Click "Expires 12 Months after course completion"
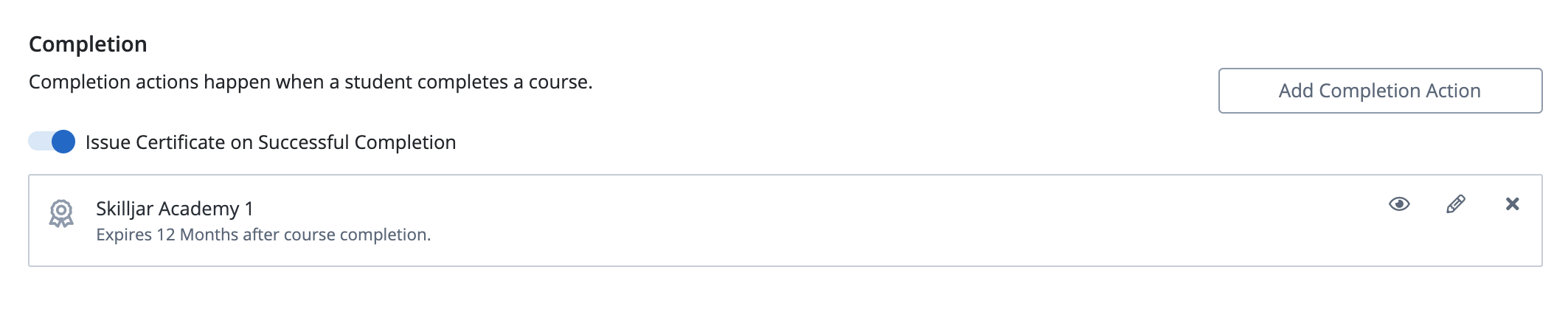The height and width of the screenshot is (323, 1568). (263, 235)
